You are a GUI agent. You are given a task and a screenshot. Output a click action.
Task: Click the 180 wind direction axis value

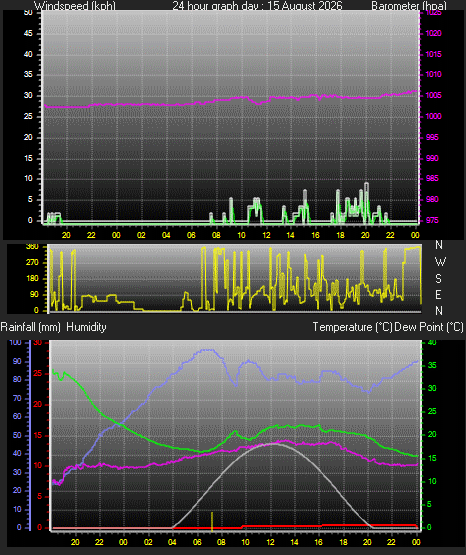click(x=32, y=278)
